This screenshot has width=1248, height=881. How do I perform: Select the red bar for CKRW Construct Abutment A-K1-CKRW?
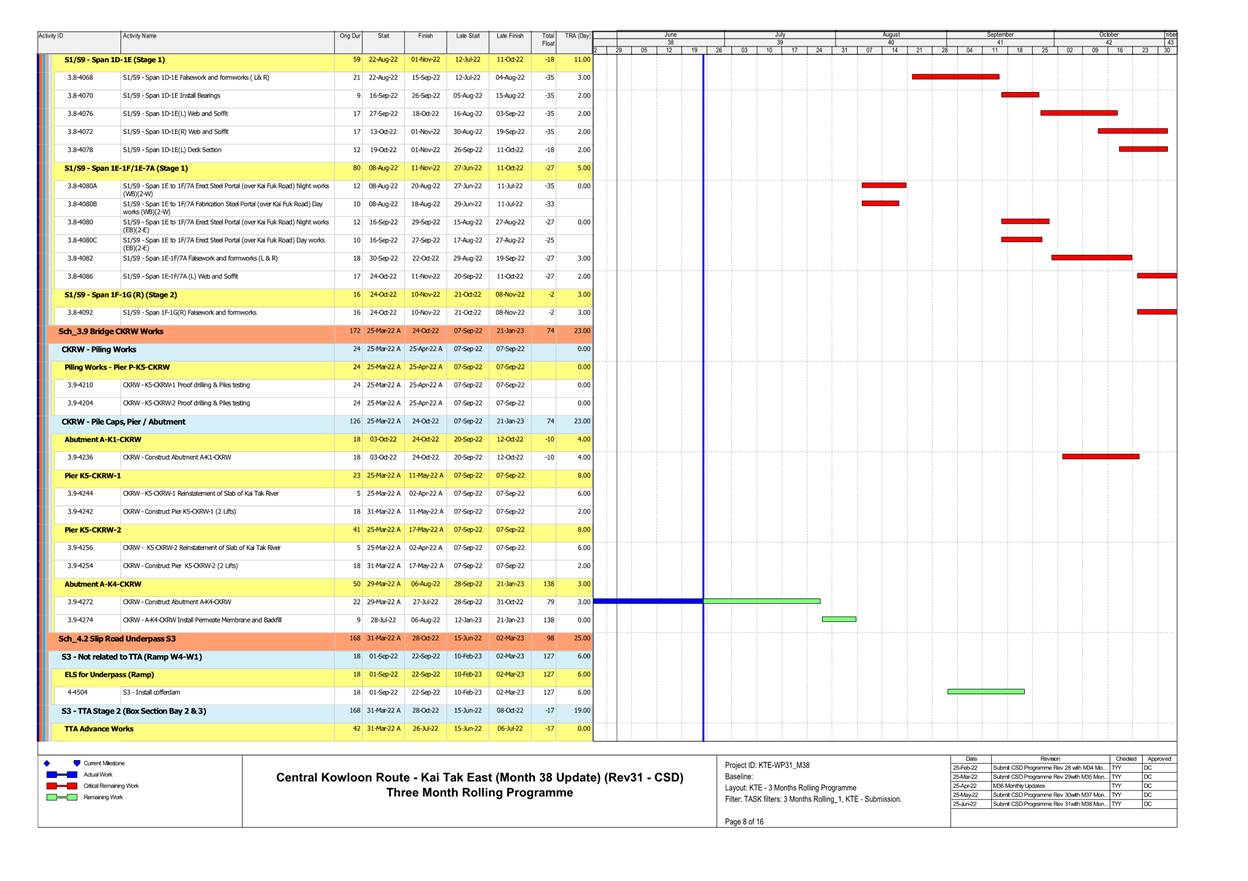pos(1100,456)
